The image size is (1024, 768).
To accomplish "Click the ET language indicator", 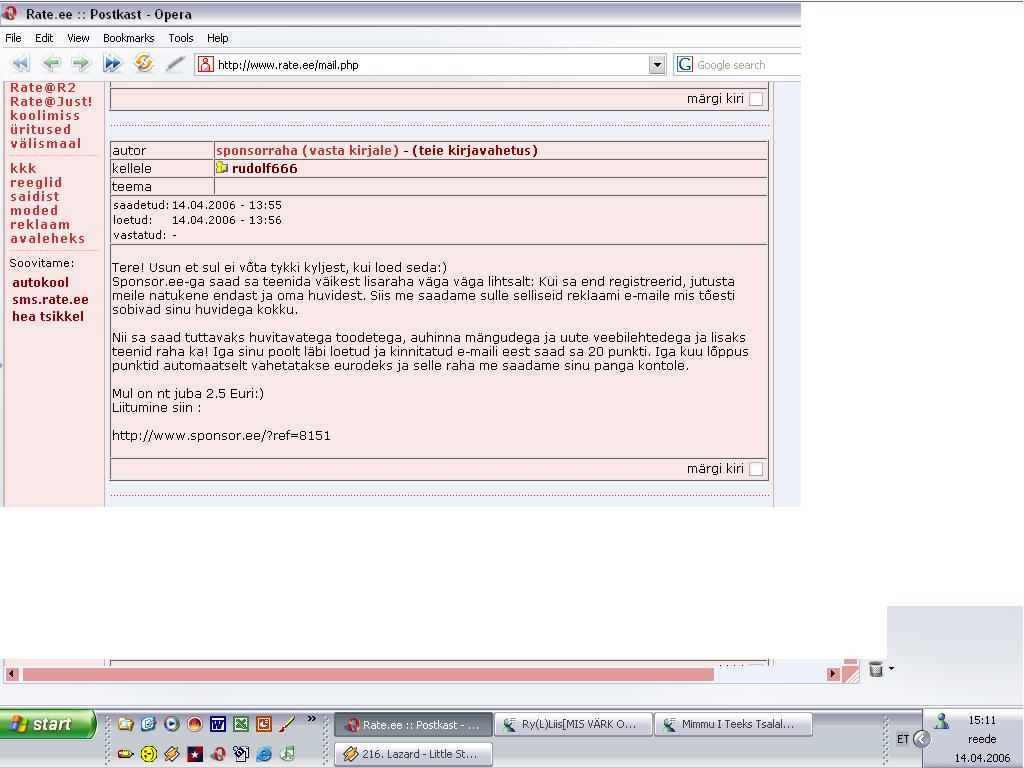I will (903, 739).
